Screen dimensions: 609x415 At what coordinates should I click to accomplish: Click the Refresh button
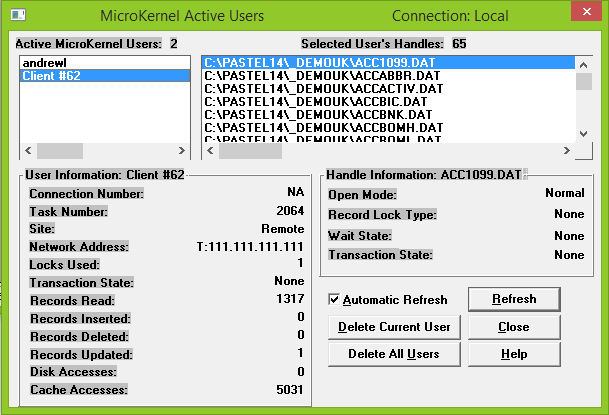click(514, 299)
